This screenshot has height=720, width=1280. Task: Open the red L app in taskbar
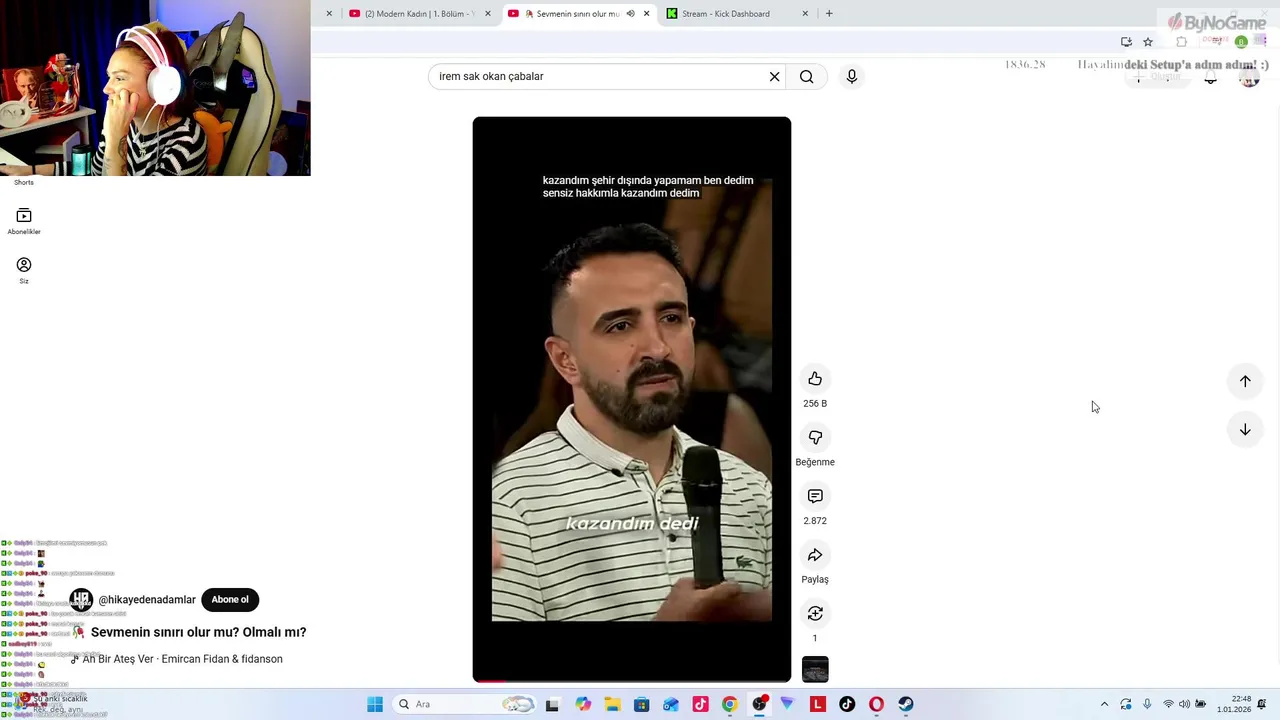[818, 704]
